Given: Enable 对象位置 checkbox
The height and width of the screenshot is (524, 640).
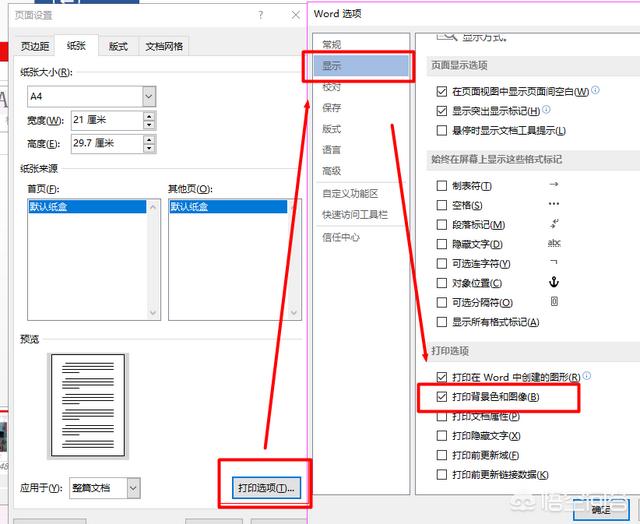Looking at the screenshot, I should click(x=442, y=283).
